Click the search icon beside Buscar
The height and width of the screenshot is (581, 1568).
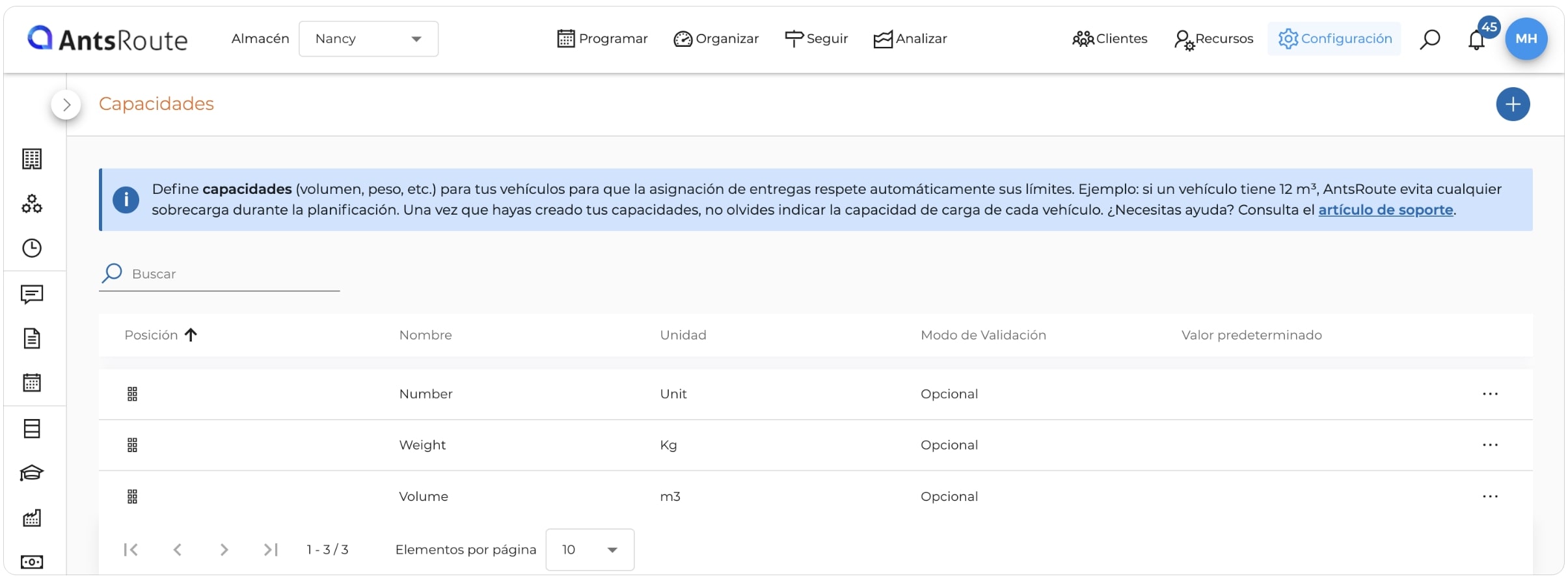coord(112,273)
